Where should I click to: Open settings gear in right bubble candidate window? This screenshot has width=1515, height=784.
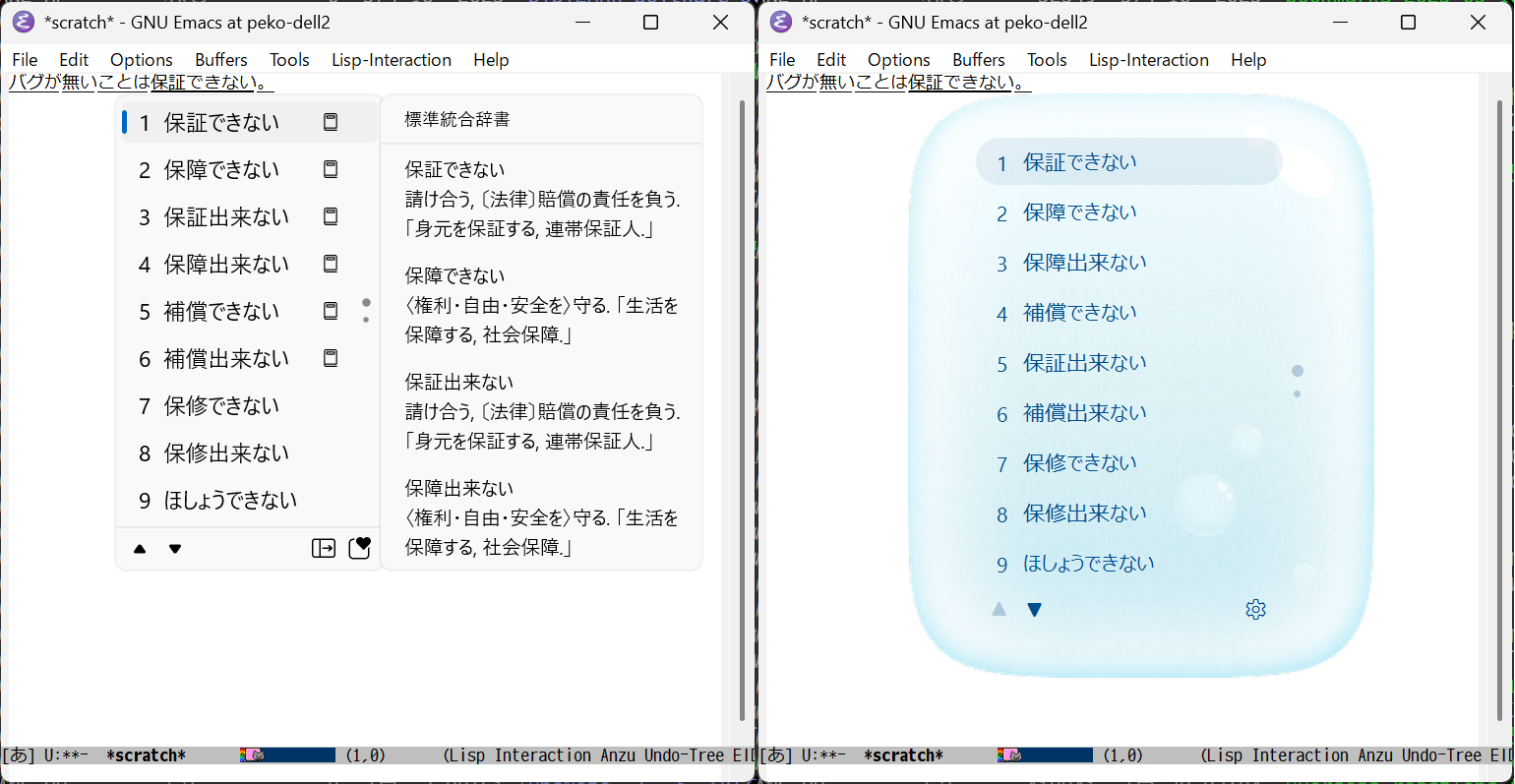pyautogui.click(x=1255, y=610)
